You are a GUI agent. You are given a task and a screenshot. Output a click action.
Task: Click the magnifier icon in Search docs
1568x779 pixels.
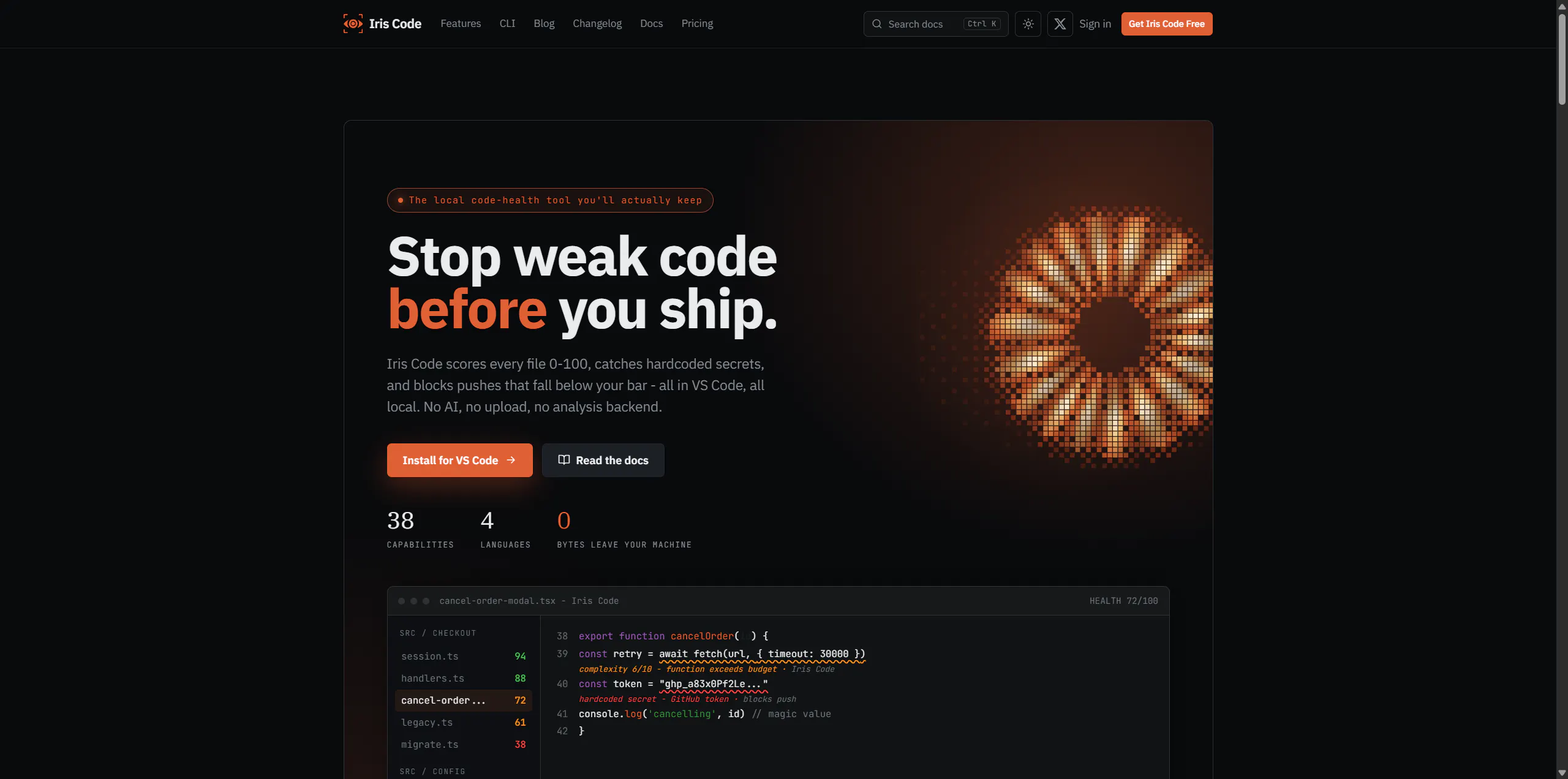pyautogui.click(x=877, y=24)
